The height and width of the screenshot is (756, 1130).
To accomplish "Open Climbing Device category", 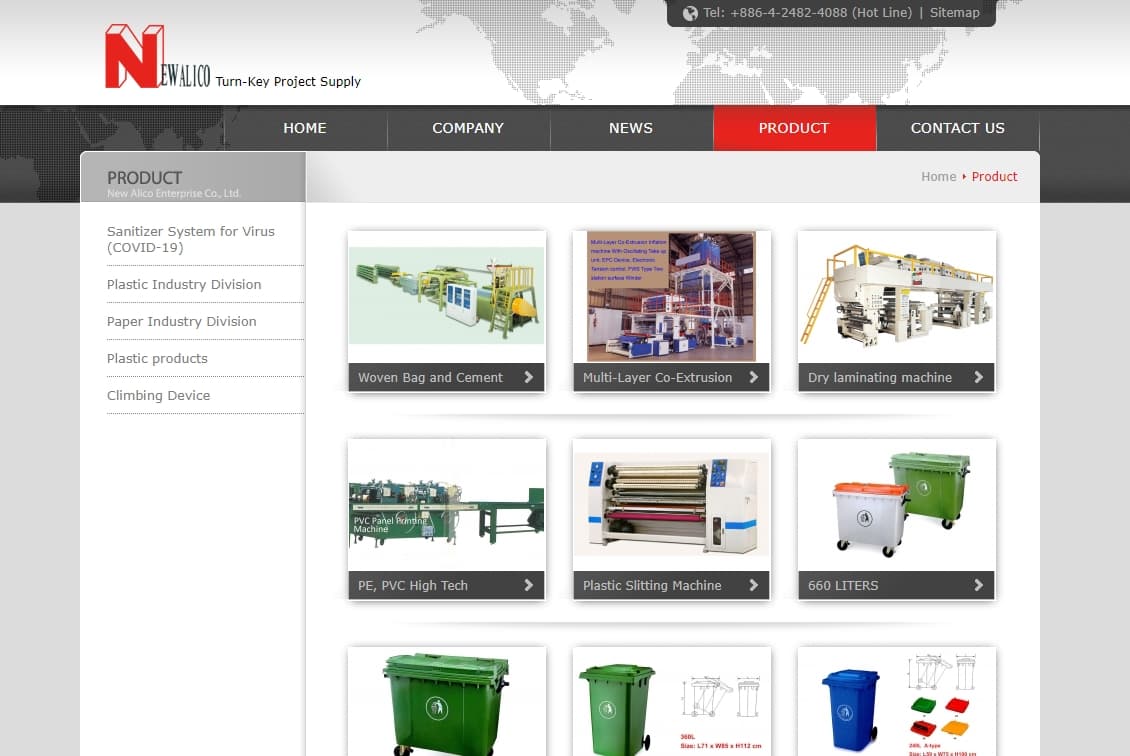I will (x=159, y=396).
